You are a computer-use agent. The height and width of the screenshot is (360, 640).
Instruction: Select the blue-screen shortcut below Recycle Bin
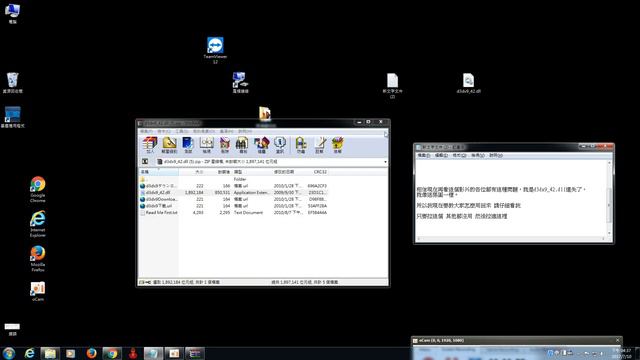13,117
